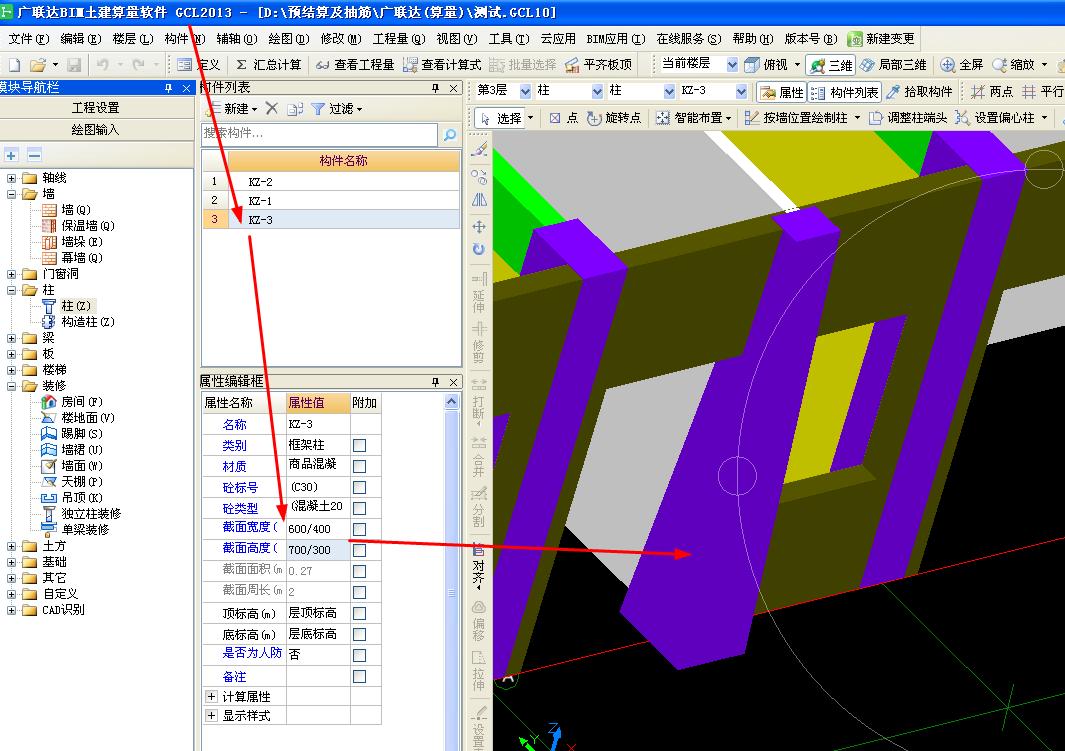Click 查看计算式 toolbar button
Screen dimensions: 1065x751
coord(442,65)
